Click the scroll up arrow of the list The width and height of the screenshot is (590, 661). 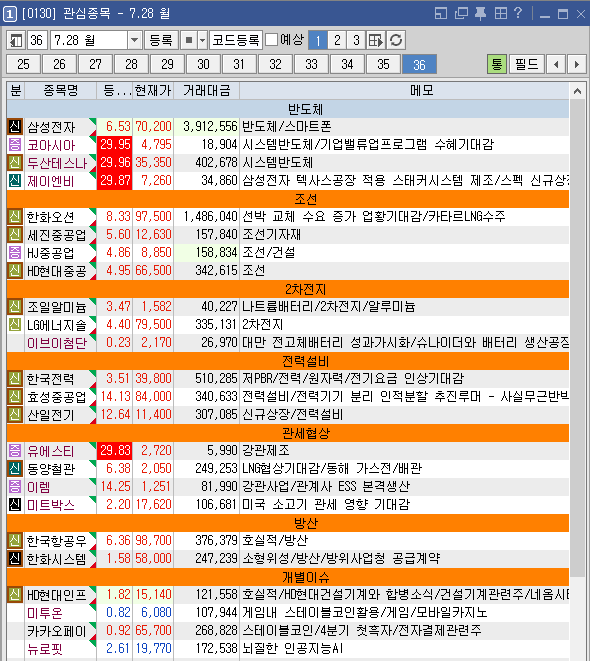click(x=577, y=91)
